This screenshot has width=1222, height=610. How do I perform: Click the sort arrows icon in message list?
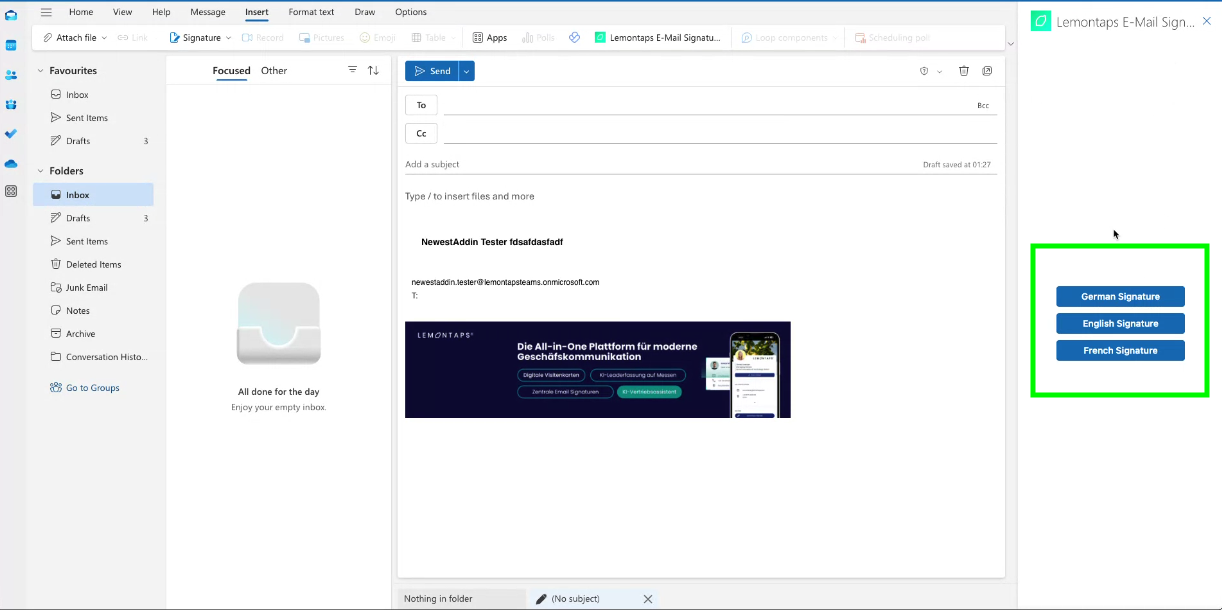[373, 70]
